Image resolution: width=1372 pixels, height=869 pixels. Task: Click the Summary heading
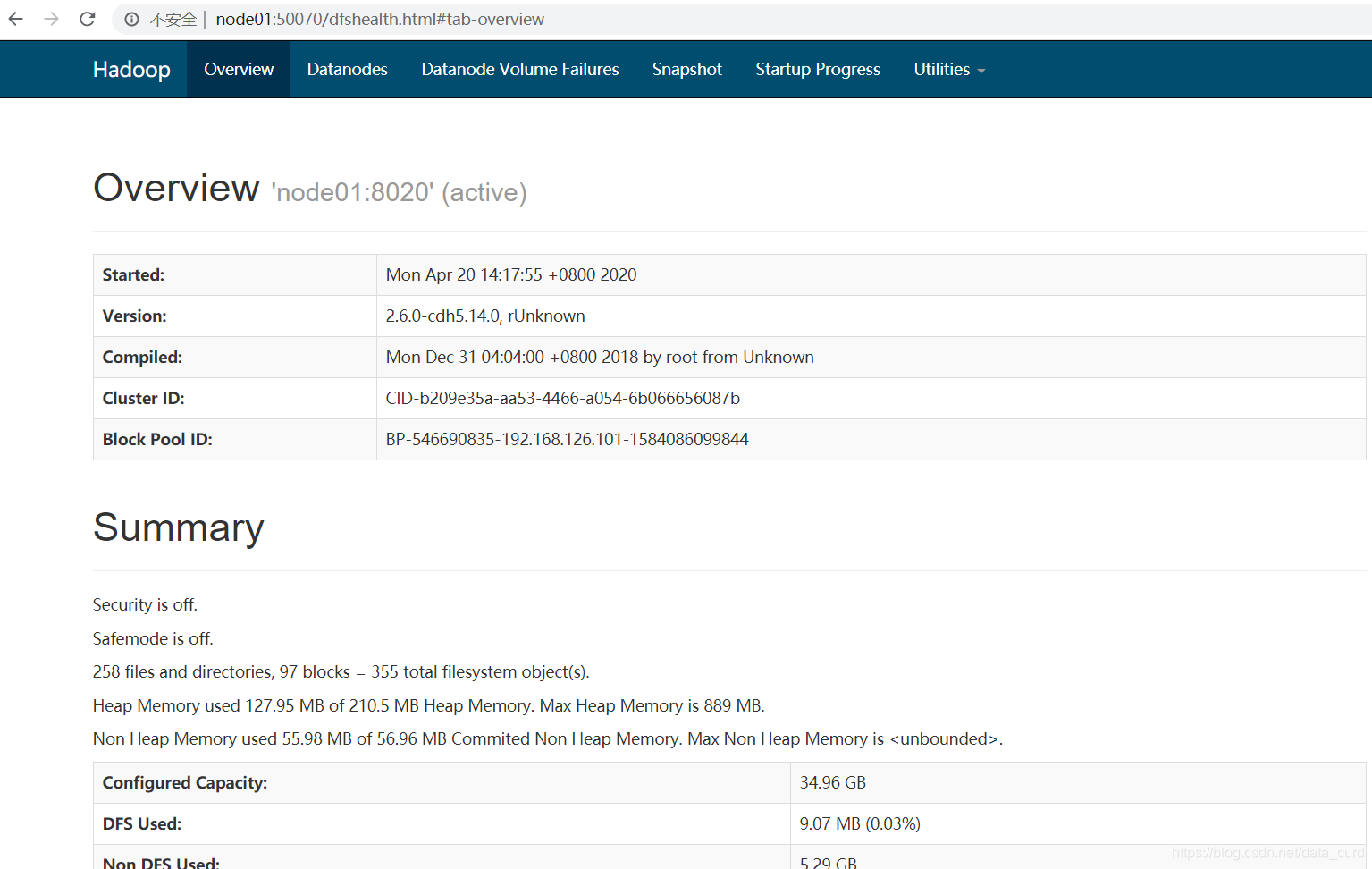tap(179, 527)
